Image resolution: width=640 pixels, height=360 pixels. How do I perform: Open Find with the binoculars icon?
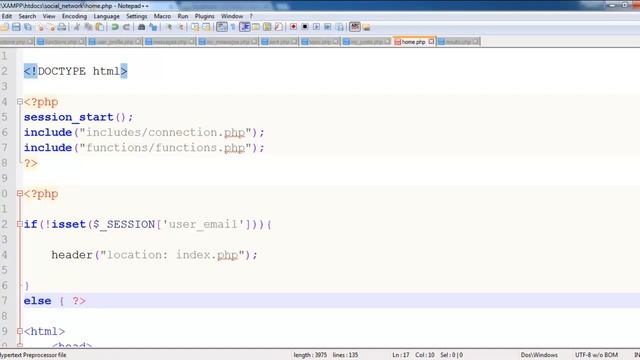click(x=141, y=27)
